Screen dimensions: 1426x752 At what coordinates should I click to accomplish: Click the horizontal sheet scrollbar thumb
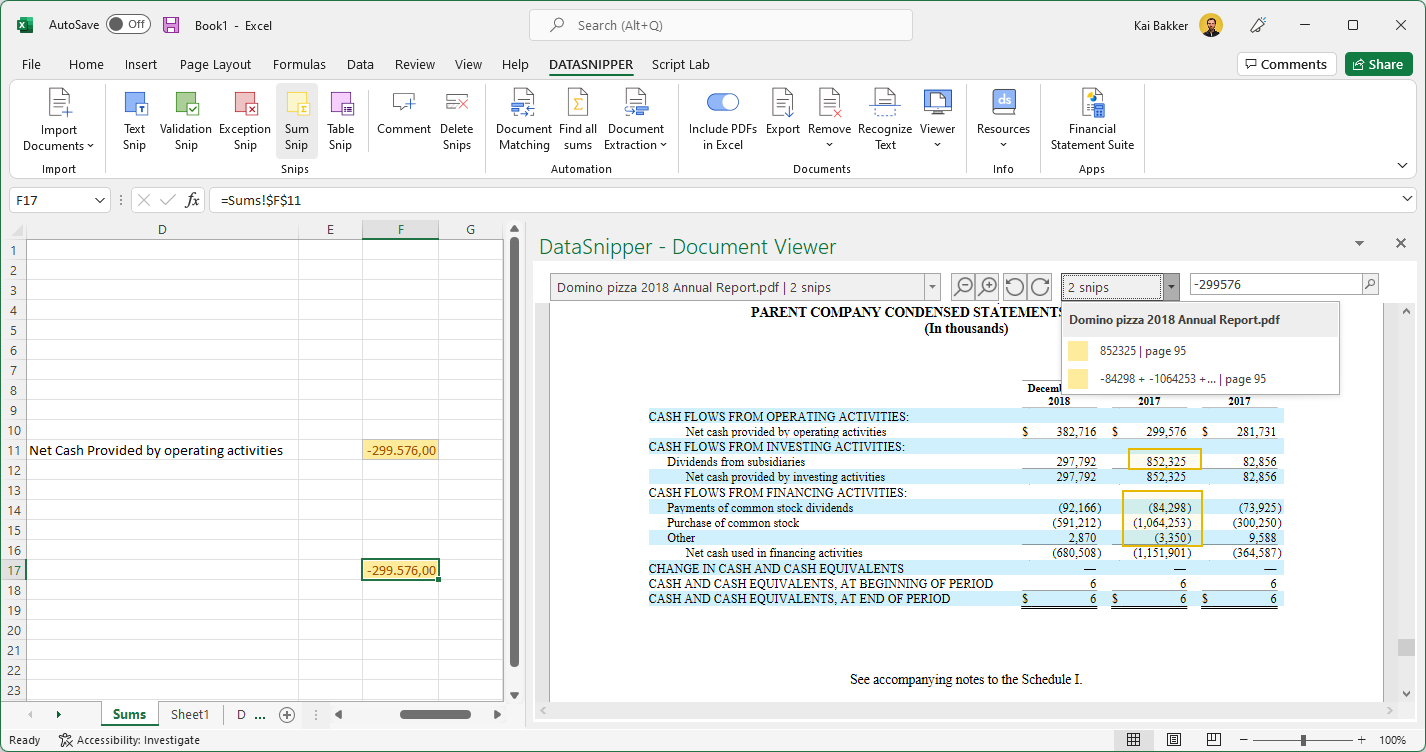tap(435, 714)
